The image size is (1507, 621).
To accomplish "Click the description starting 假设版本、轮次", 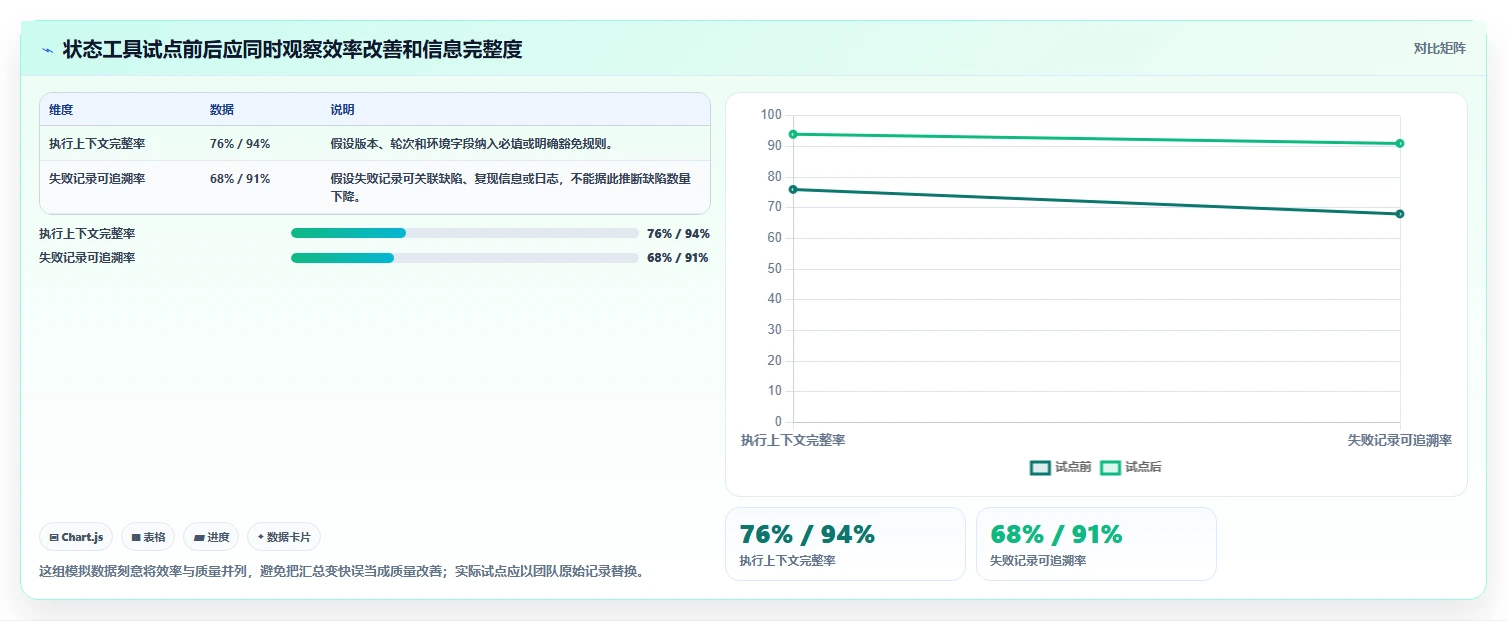I will (472, 144).
